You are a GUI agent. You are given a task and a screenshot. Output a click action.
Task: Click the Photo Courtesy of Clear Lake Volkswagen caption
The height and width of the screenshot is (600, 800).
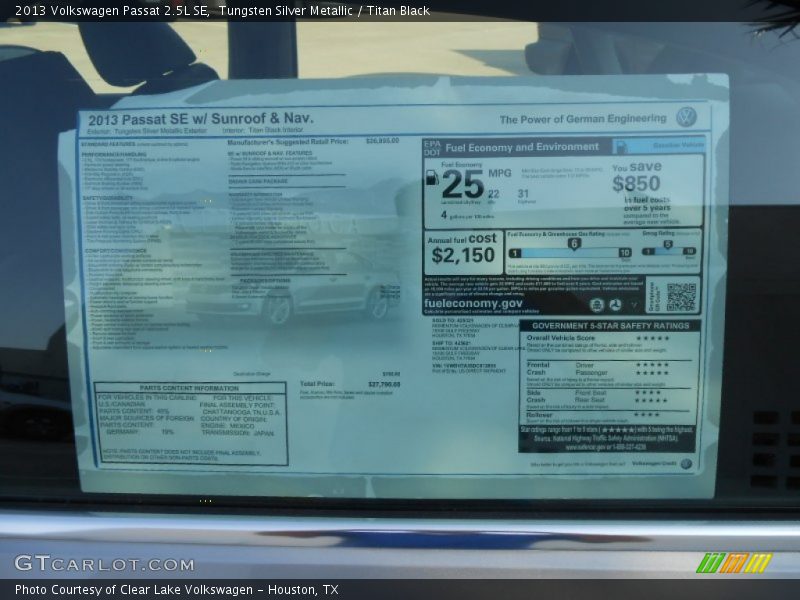tap(177, 590)
